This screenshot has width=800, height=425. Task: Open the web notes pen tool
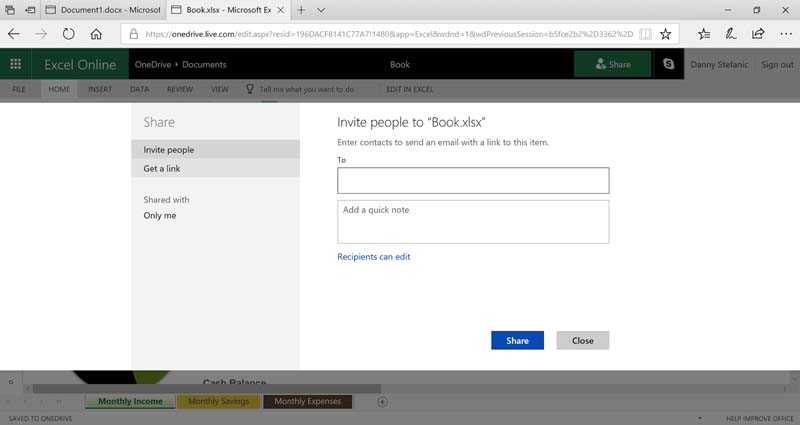click(731, 34)
